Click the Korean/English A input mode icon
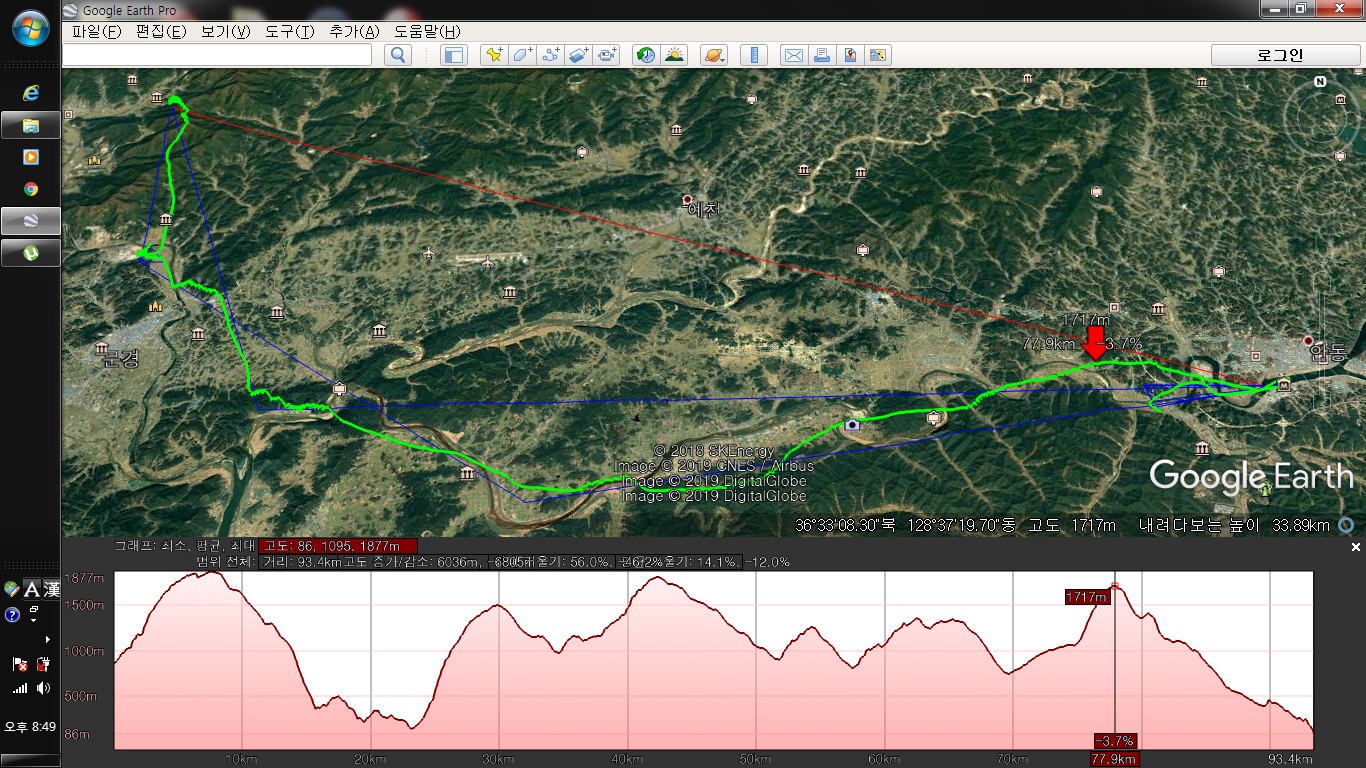 (31, 590)
